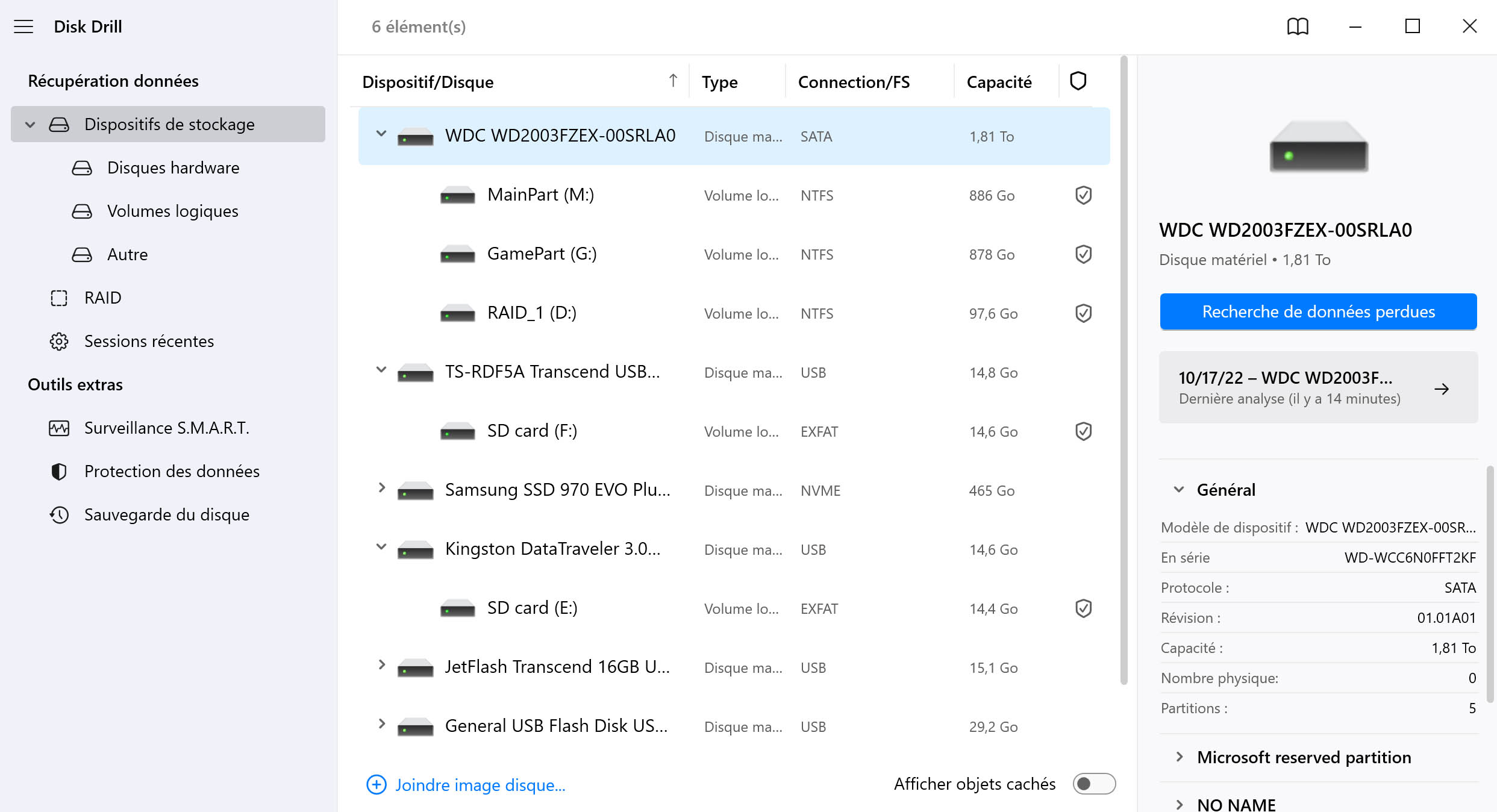Sort by Capacité column header
Image resolution: width=1497 pixels, height=812 pixels.
[x=999, y=82]
